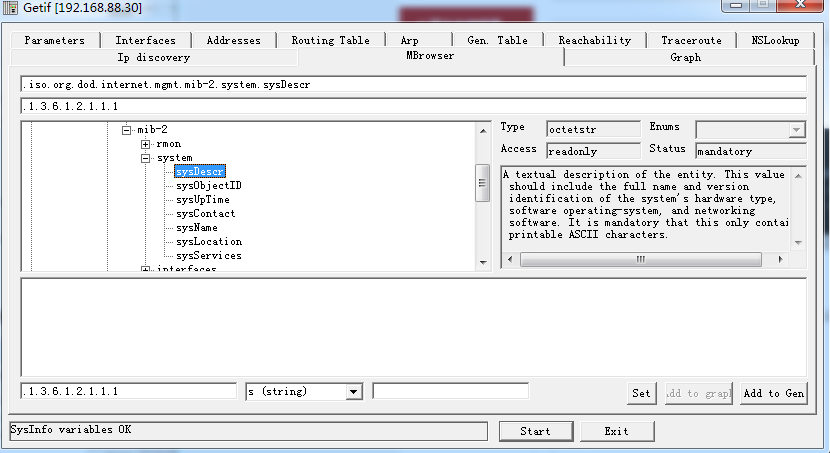Click the empty value input field
Image resolution: width=830 pixels, height=453 pixels.
[450, 391]
